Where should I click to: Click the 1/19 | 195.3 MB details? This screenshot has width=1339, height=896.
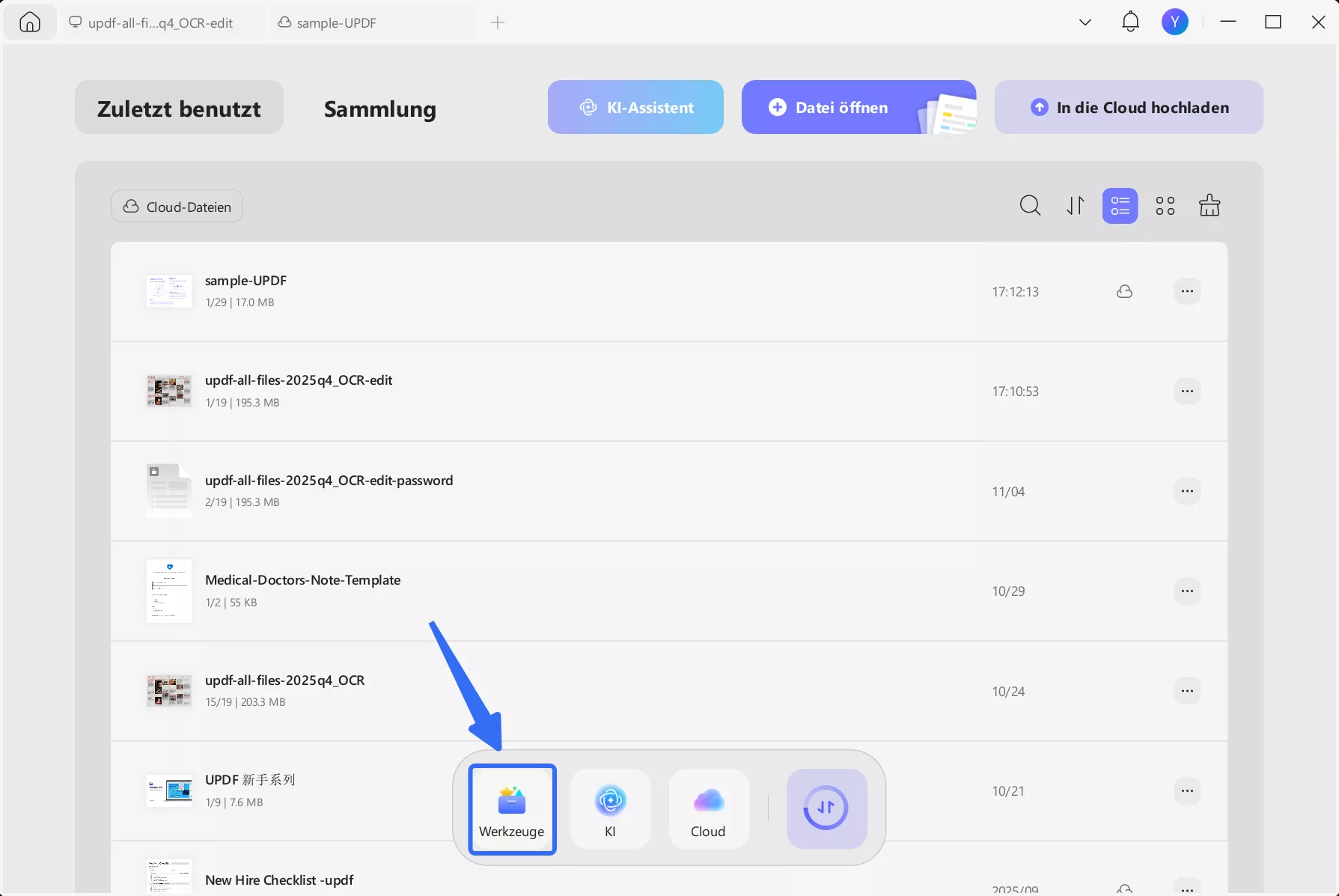pyautogui.click(x=243, y=403)
